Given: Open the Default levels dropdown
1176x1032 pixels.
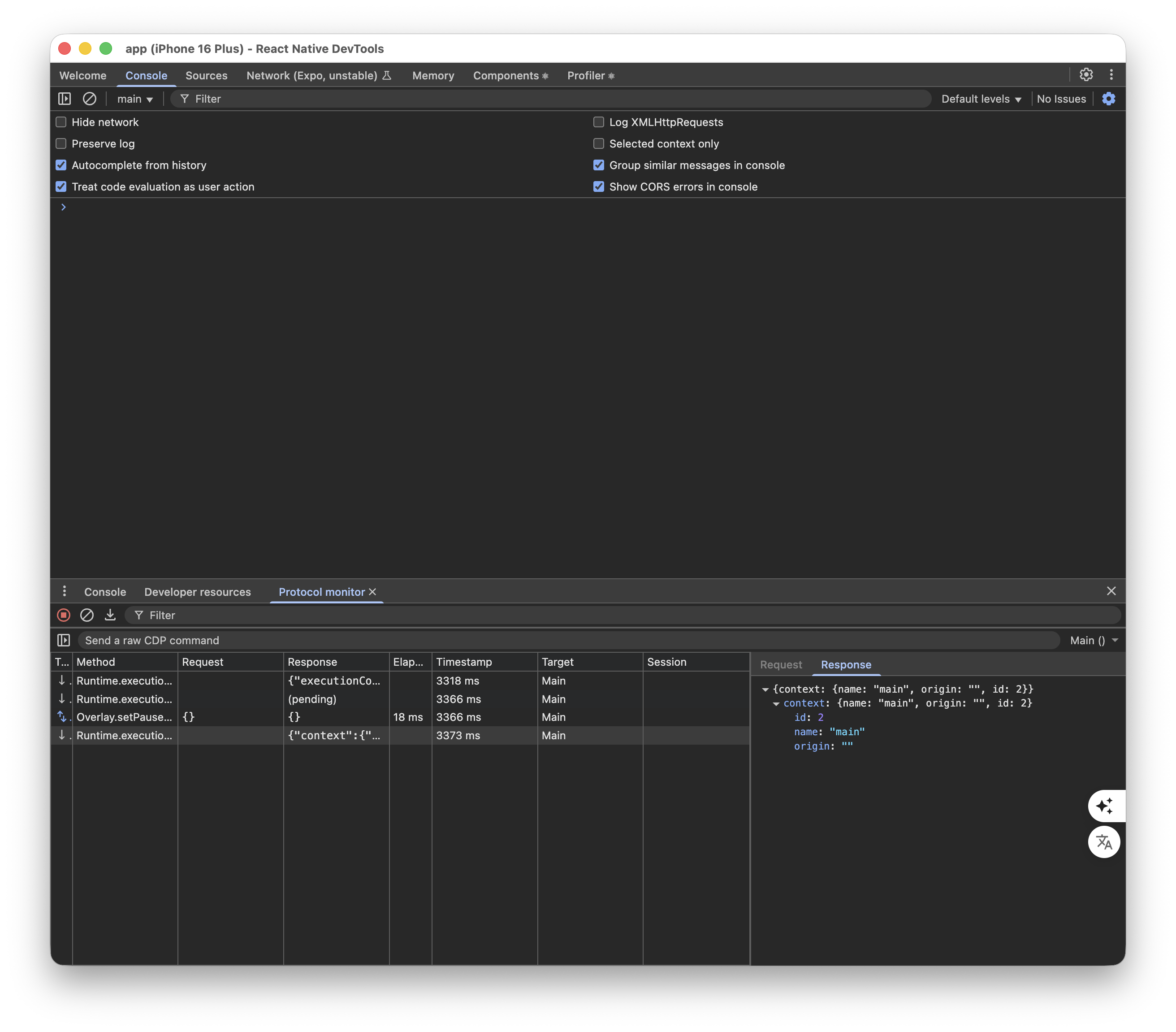Looking at the screenshot, I should pyautogui.click(x=981, y=99).
